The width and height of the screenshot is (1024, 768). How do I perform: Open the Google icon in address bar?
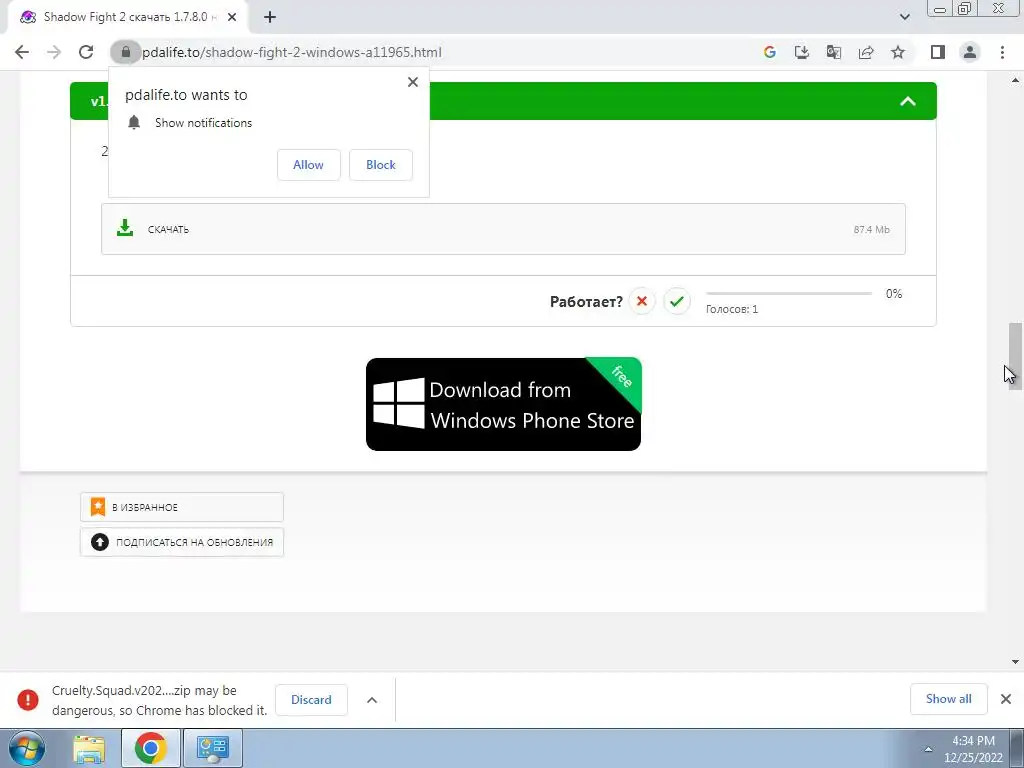pos(769,52)
